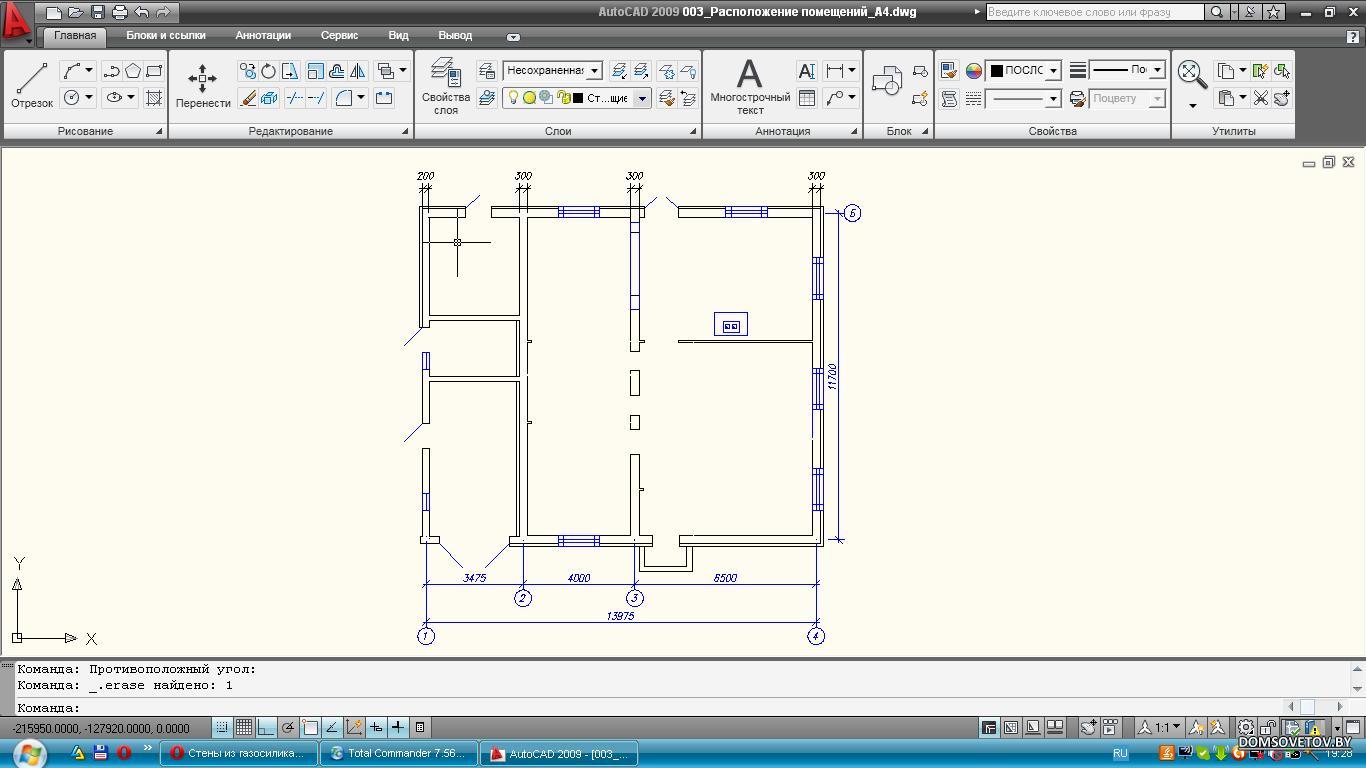Click the single-line text icon
This screenshot has height=768, width=1366.
coord(807,71)
